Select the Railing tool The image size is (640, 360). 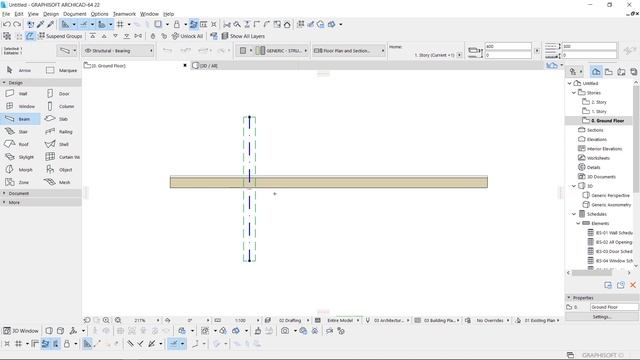pos(60,131)
